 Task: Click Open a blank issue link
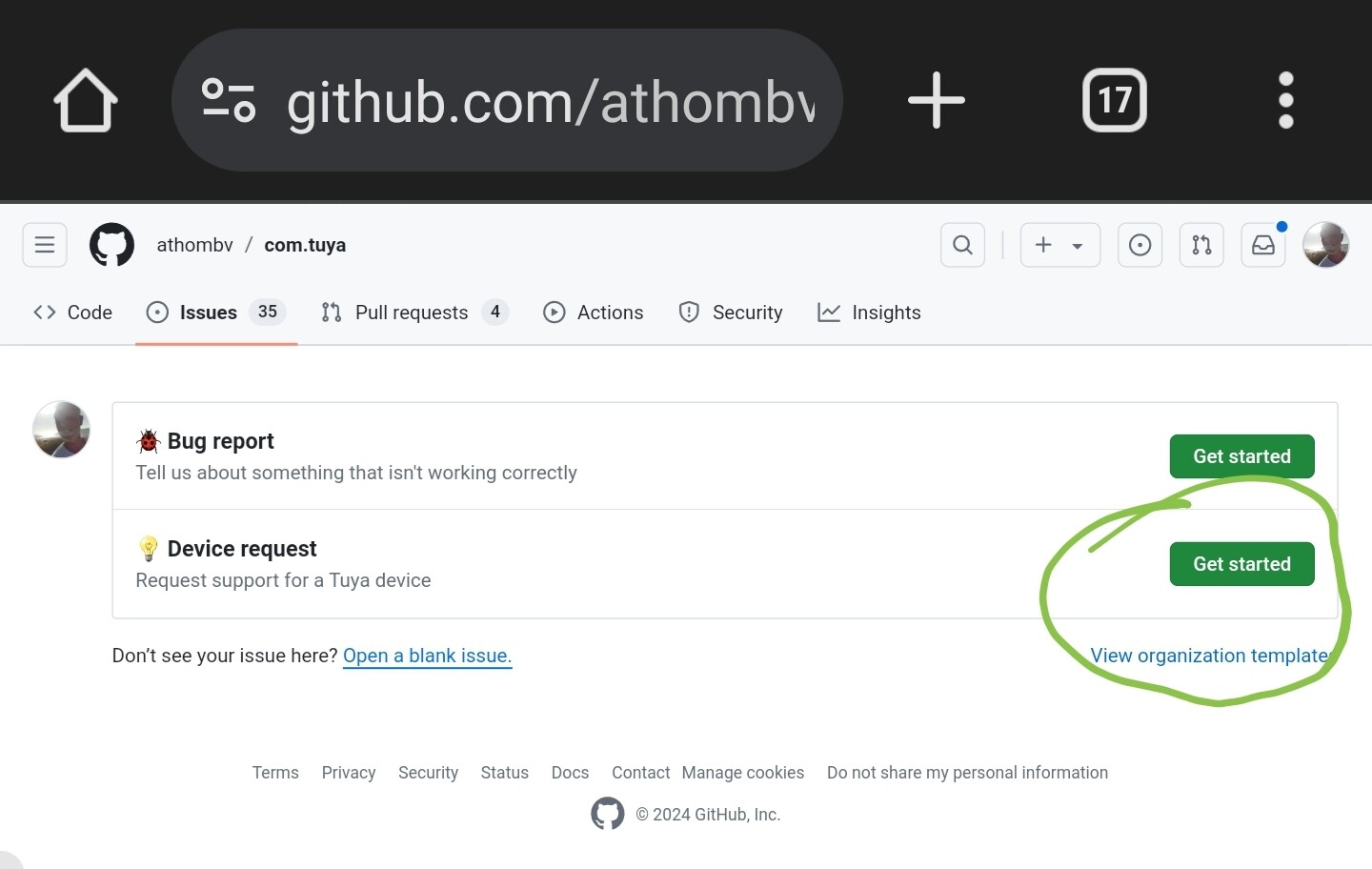[x=427, y=656]
